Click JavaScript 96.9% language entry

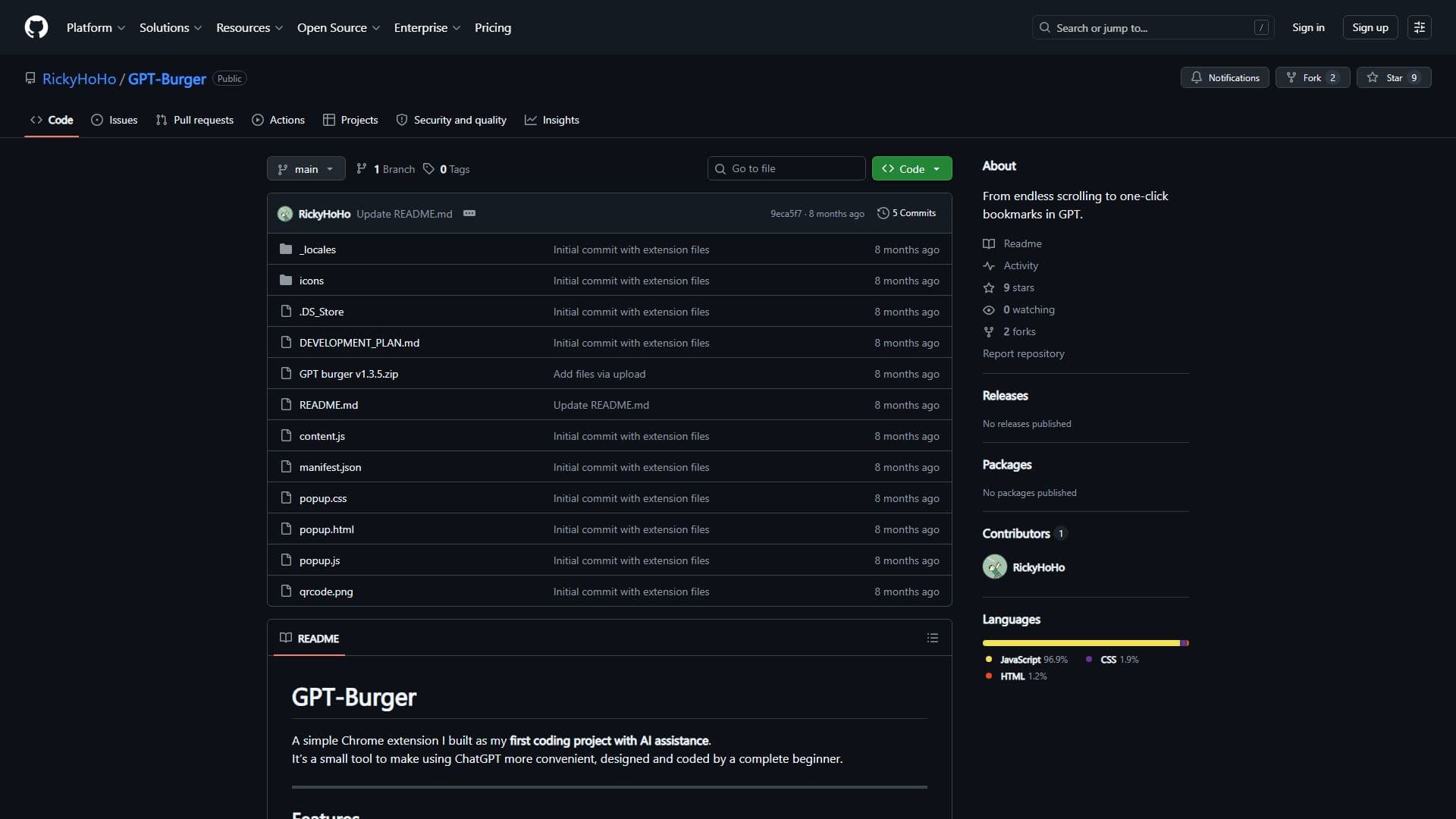click(1028, 659)
